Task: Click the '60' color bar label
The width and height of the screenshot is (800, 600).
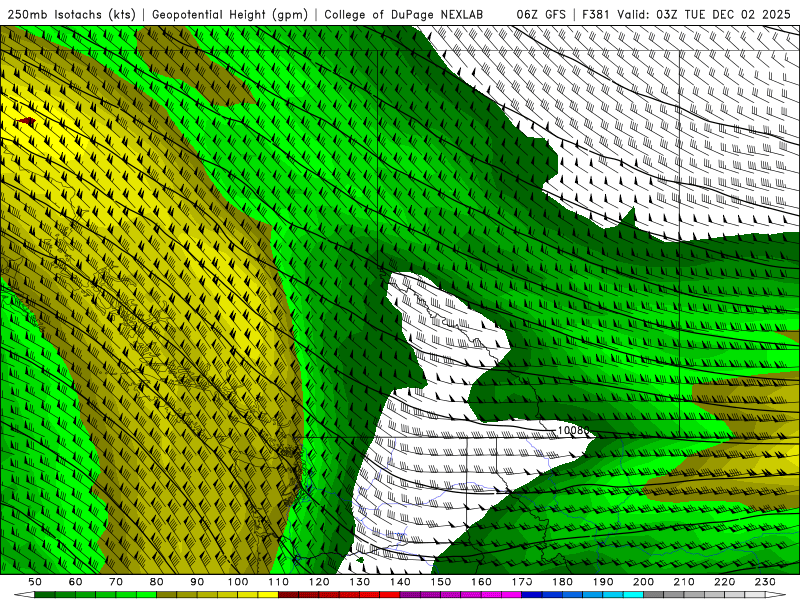Action: click(76, 582)
